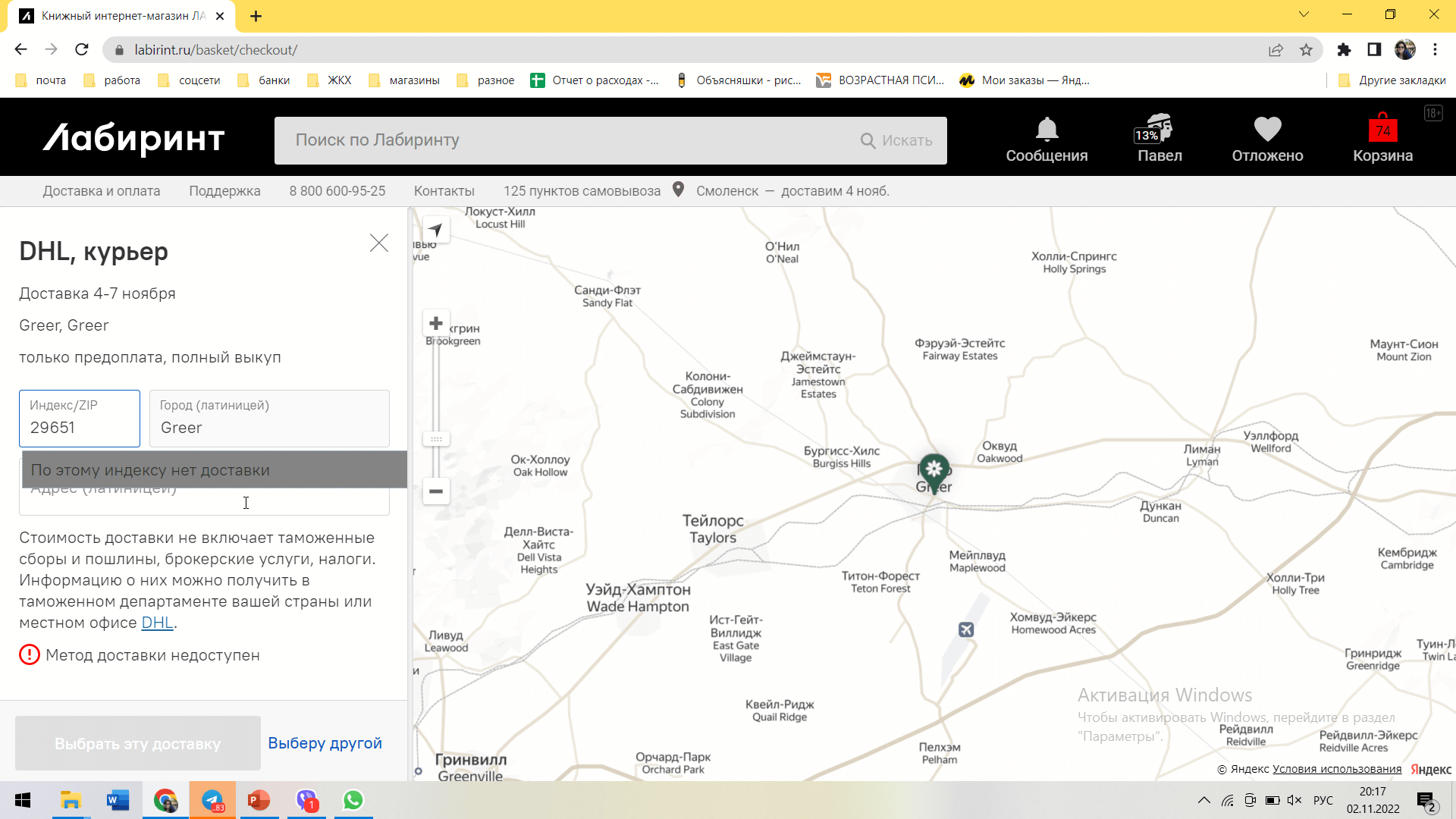Zoom in the map with plus button
The width and height of the screenshot is (1456, 819).
point(436,324)
